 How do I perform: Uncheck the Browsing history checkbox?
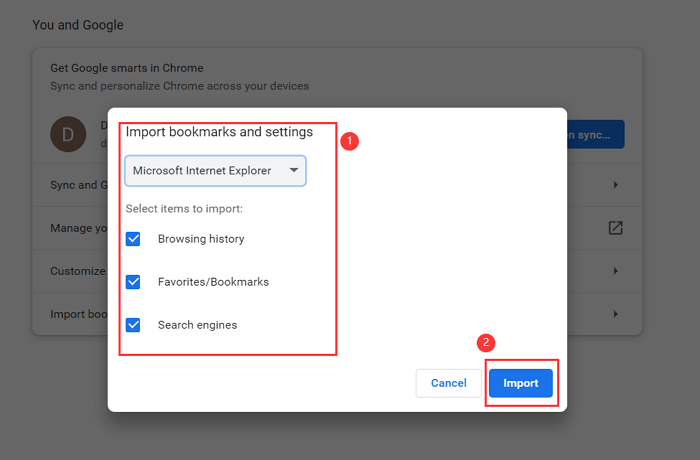click(x=134, y=239)
